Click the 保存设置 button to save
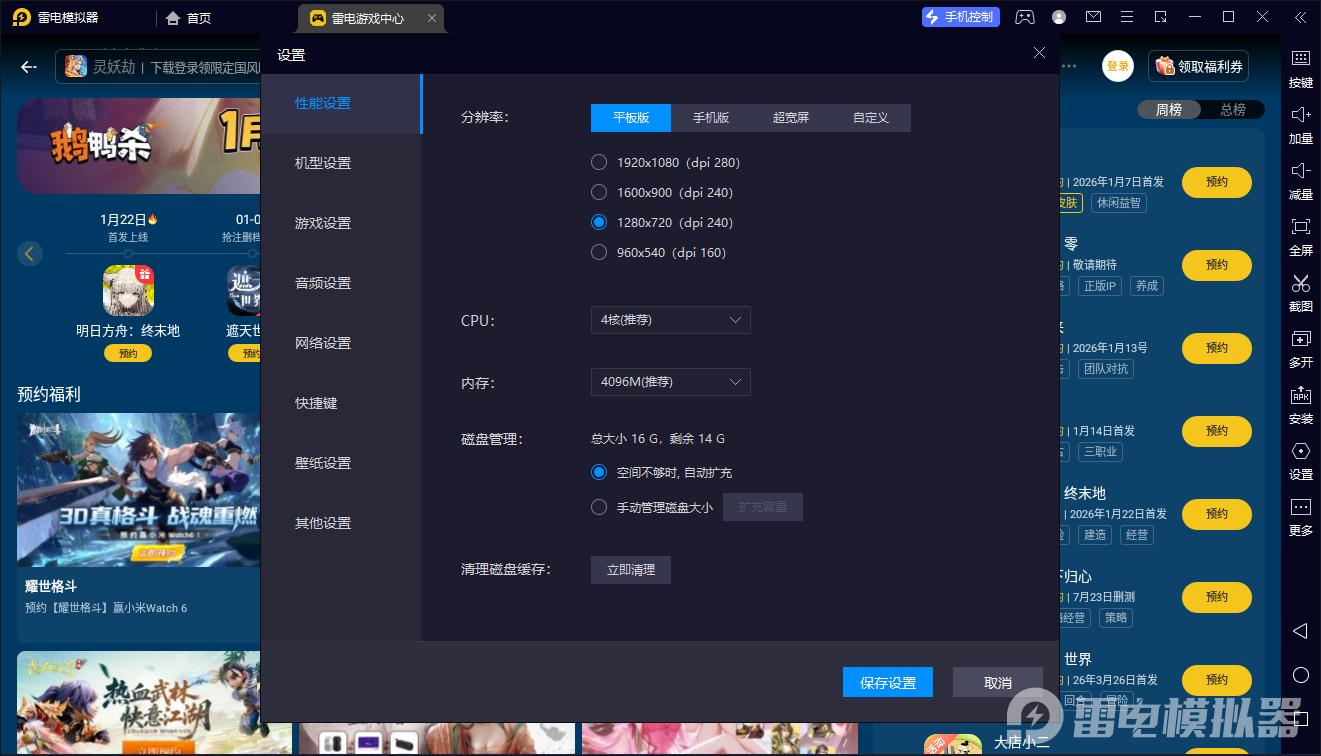Viewport: 1321px width, 756px height. pyautogui.click(x=887, y=681)
